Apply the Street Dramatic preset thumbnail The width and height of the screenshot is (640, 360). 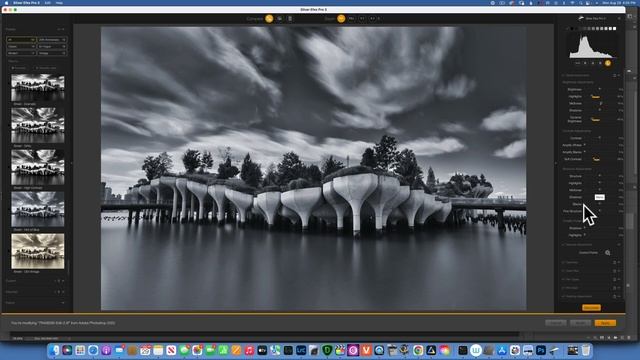pos(38,87)
